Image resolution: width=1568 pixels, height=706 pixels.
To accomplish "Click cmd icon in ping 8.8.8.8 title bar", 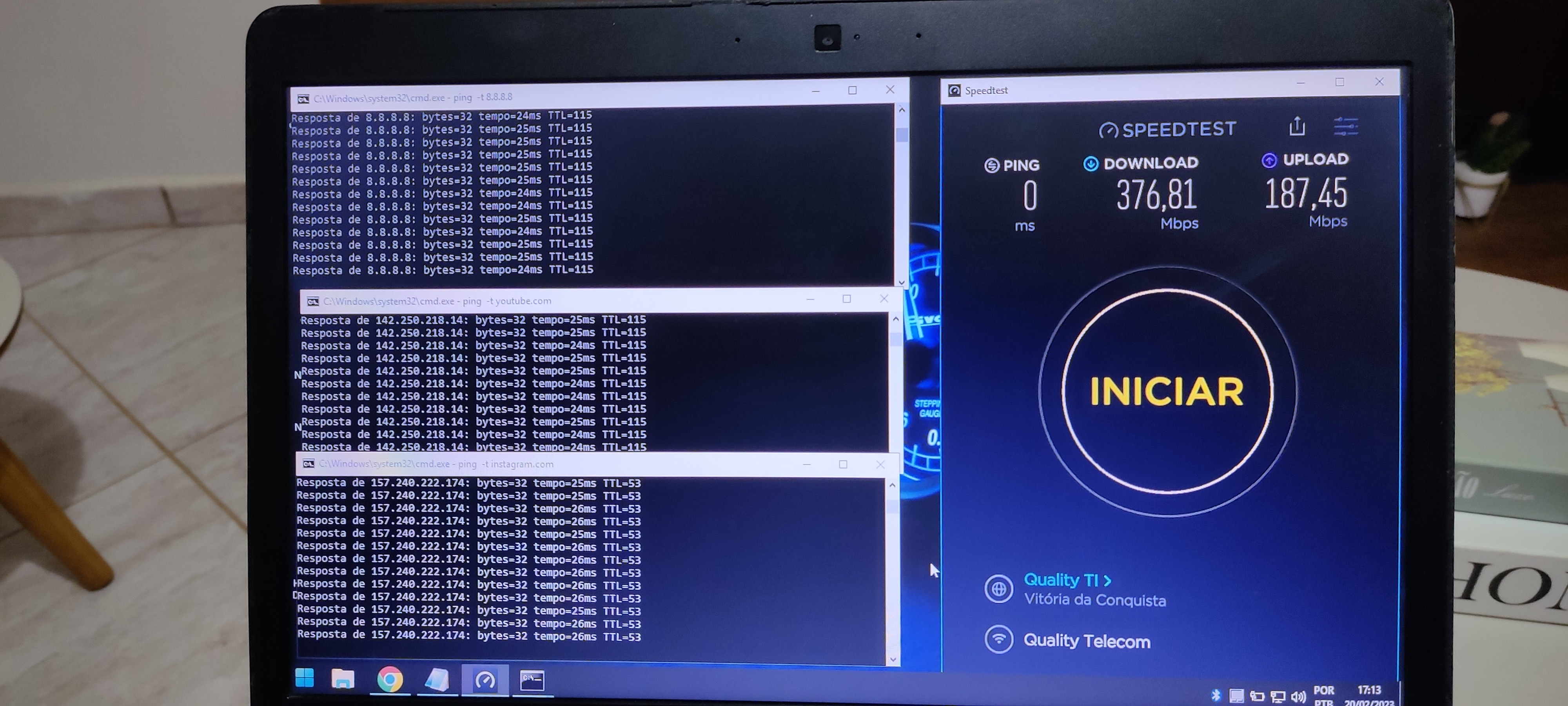I will (303, 99).
